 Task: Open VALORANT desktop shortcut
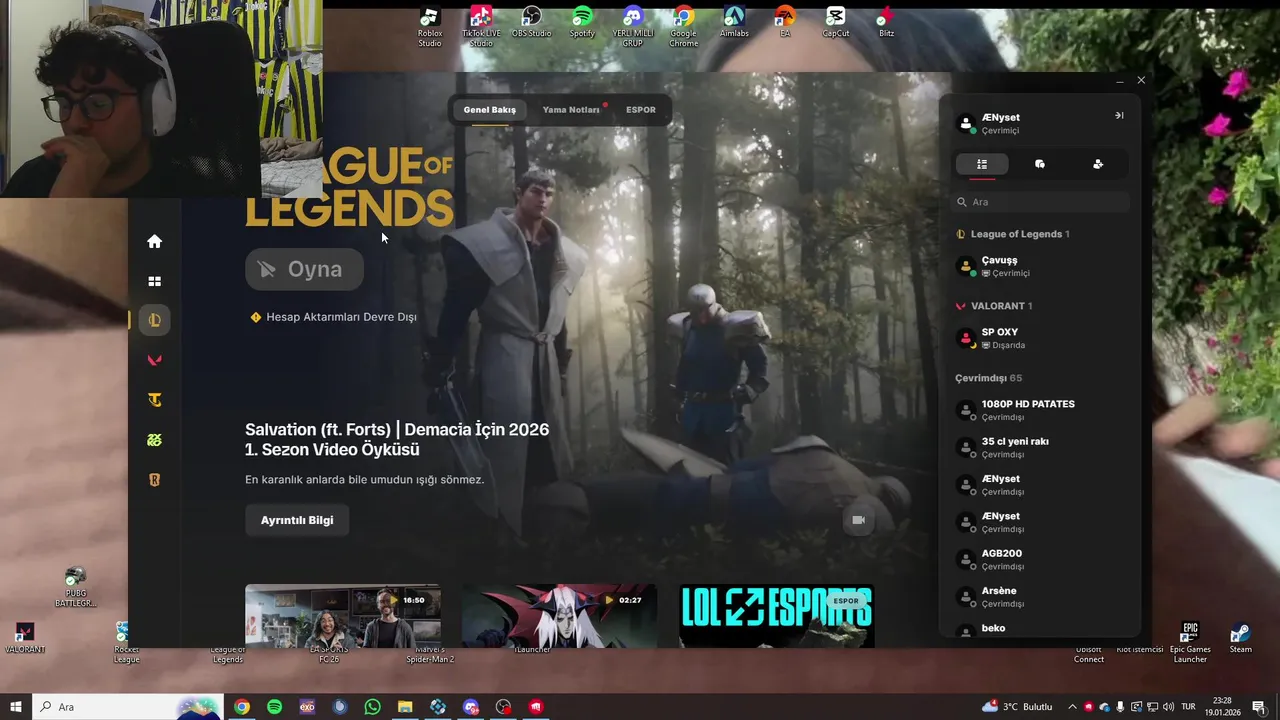[25, 639]
